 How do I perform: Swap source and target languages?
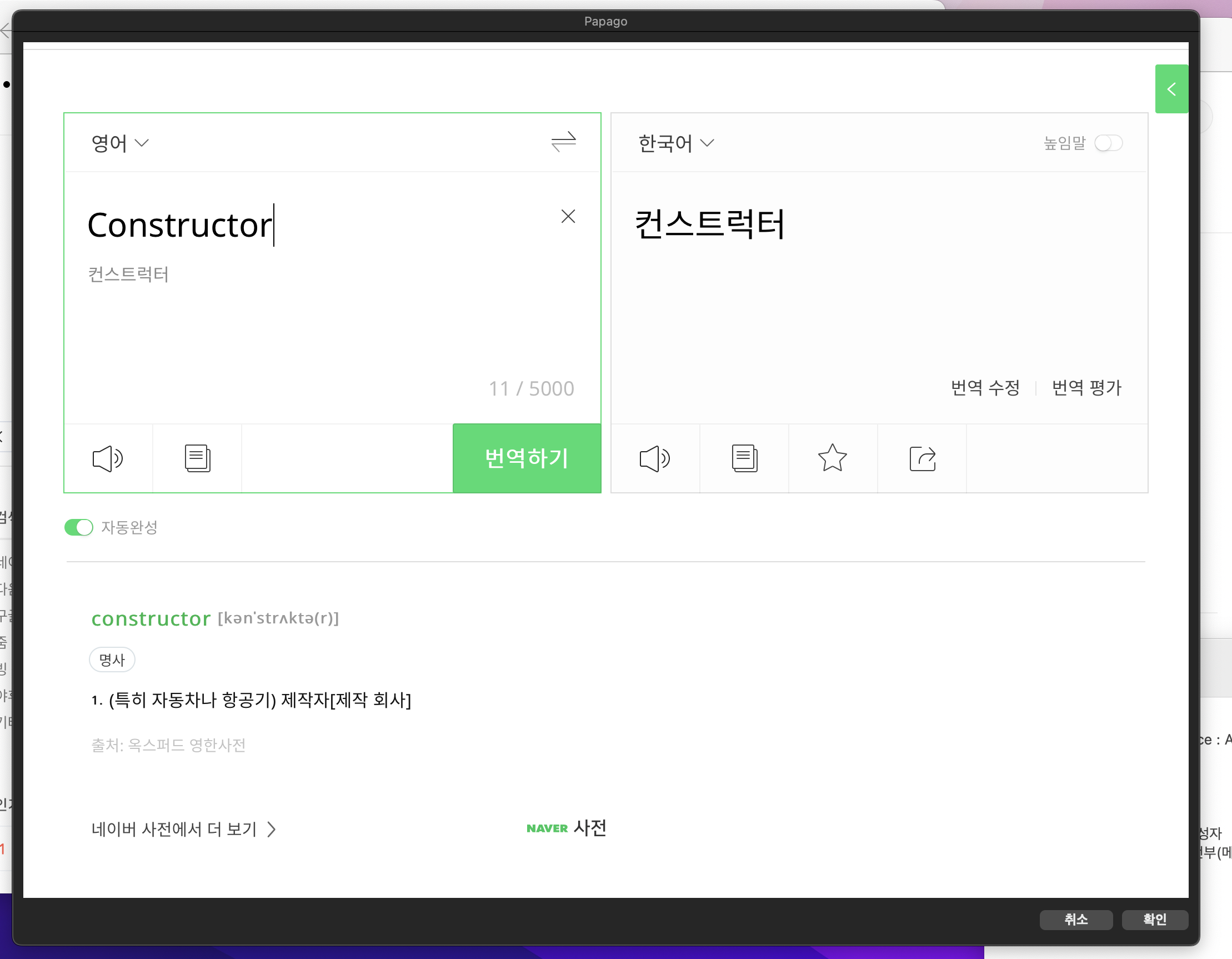(x=563, y=142)
